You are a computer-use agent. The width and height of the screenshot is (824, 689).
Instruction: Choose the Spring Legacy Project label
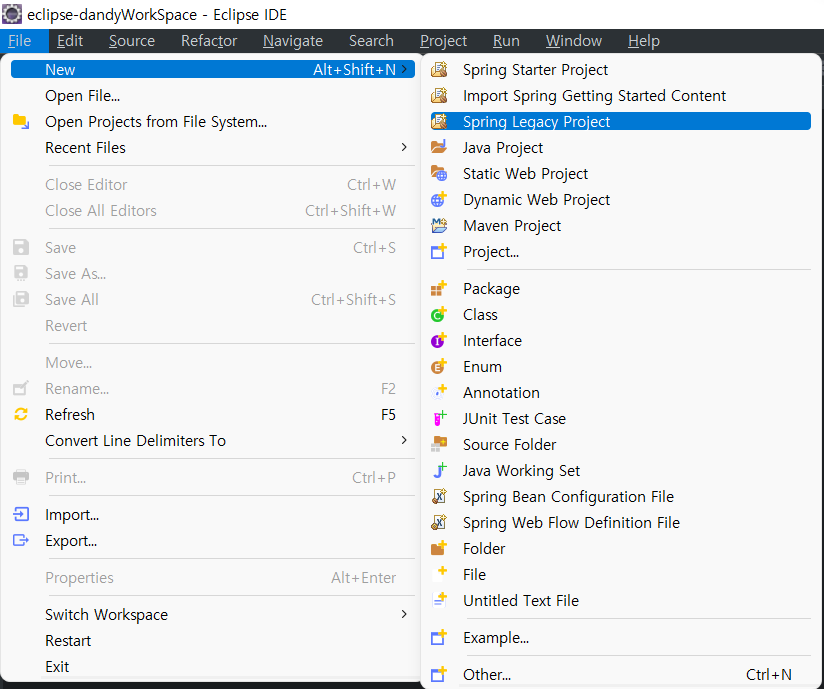[x=537, y=122]
